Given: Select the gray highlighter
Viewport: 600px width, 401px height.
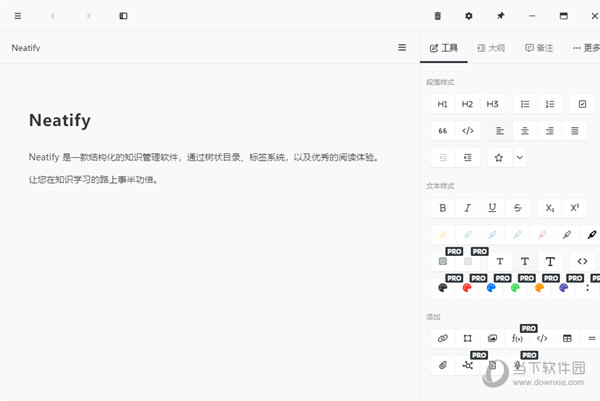Looking at the screenshot, I should [x=567, y=235].
